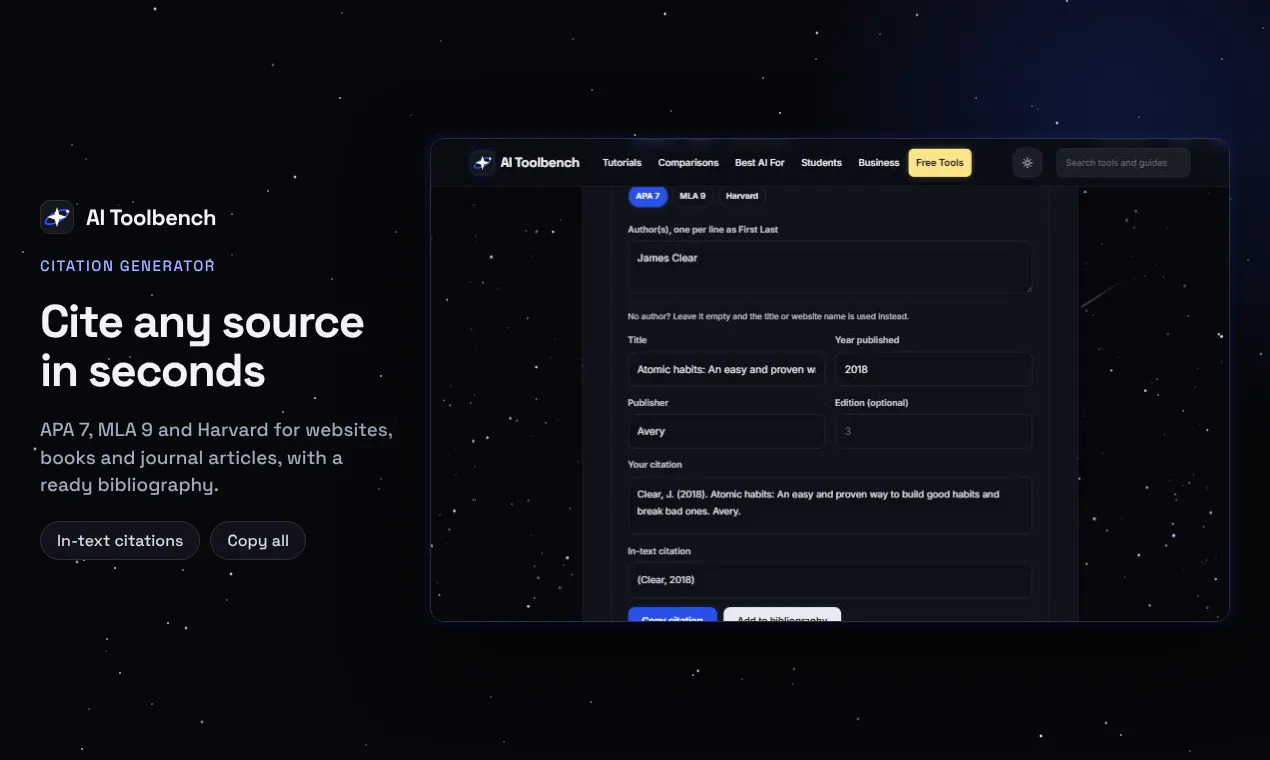Click the Copy citation button
The image size is (1270, 760).
coord(672,615)
